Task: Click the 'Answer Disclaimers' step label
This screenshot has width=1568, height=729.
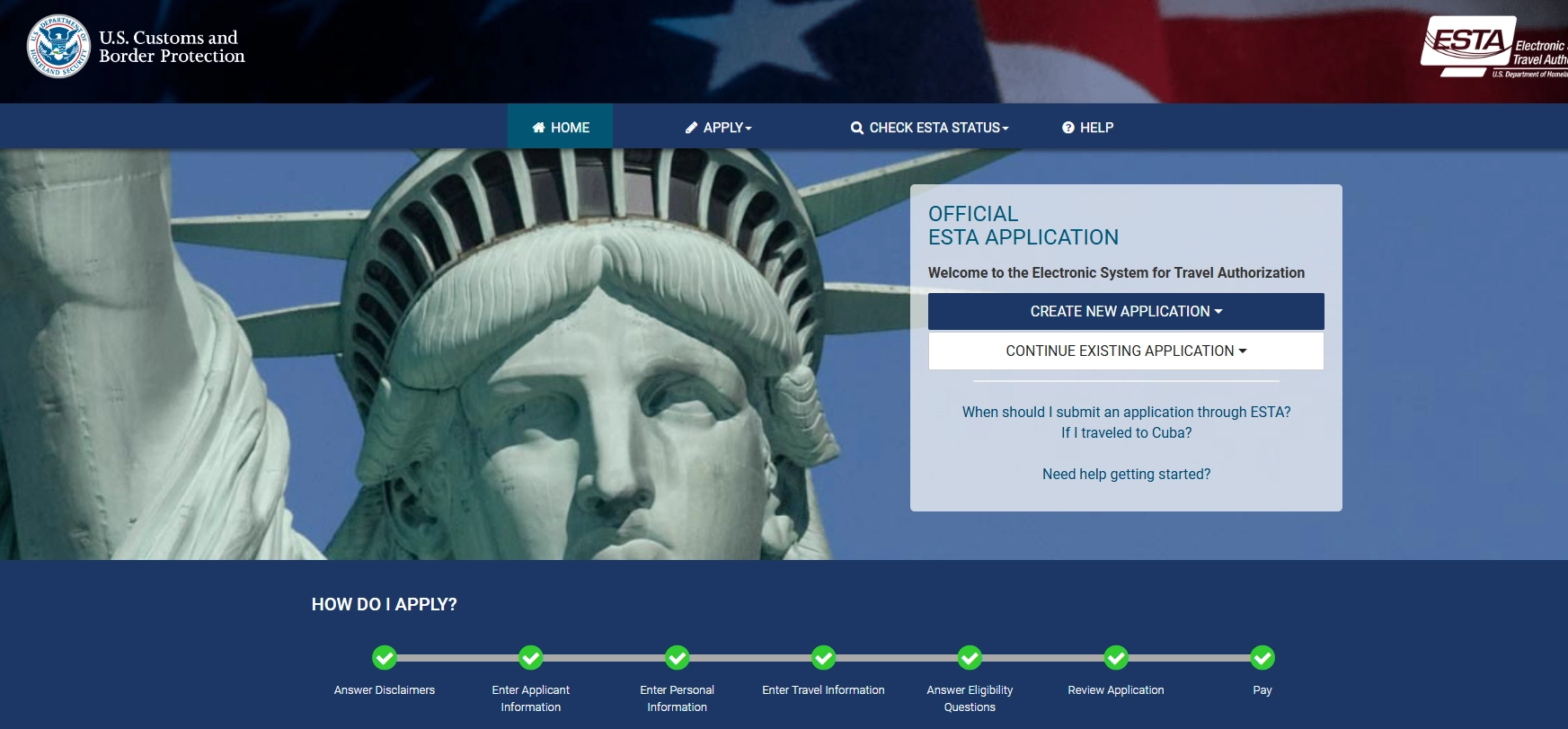Action: [x=385, y=689]
